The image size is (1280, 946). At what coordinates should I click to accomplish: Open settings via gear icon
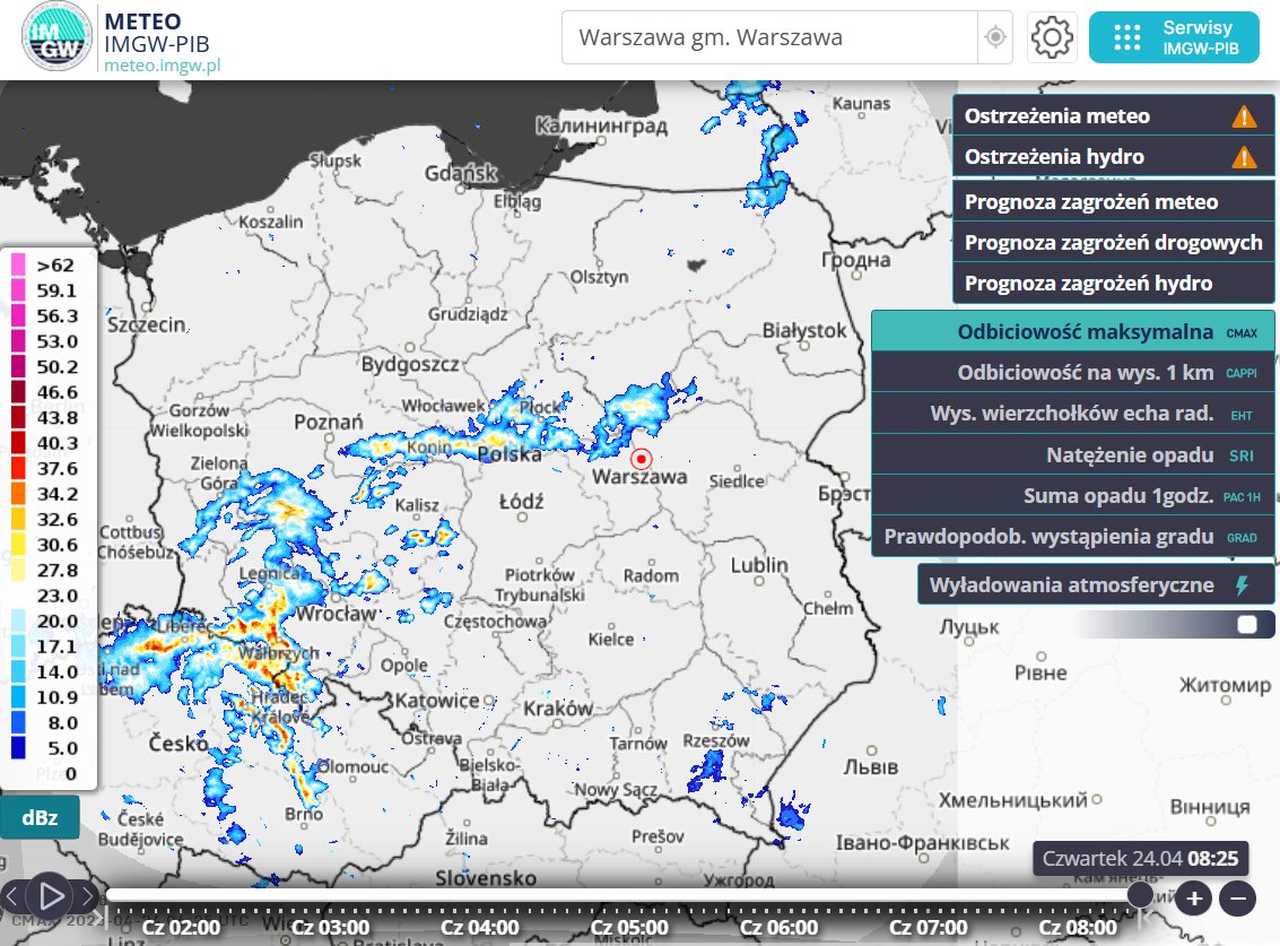[1051, 38]
